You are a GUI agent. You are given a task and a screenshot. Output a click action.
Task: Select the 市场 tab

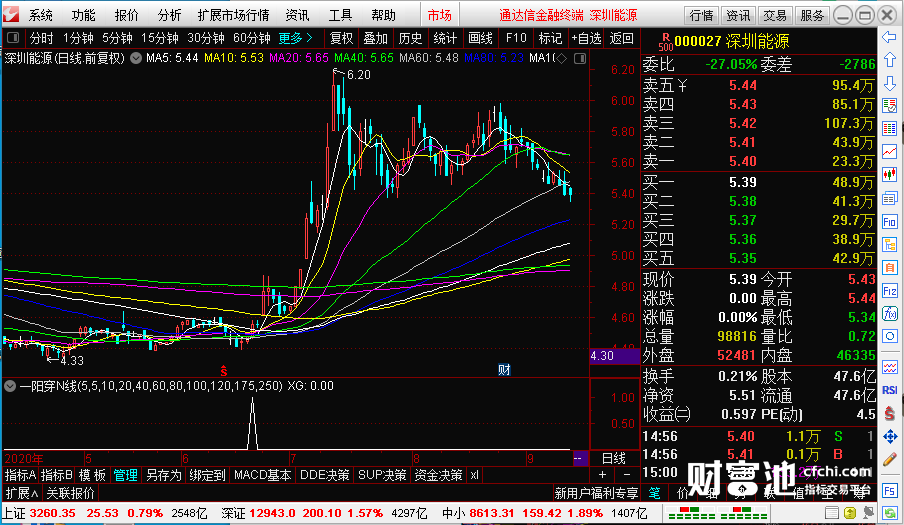click(x=439, y=16)
